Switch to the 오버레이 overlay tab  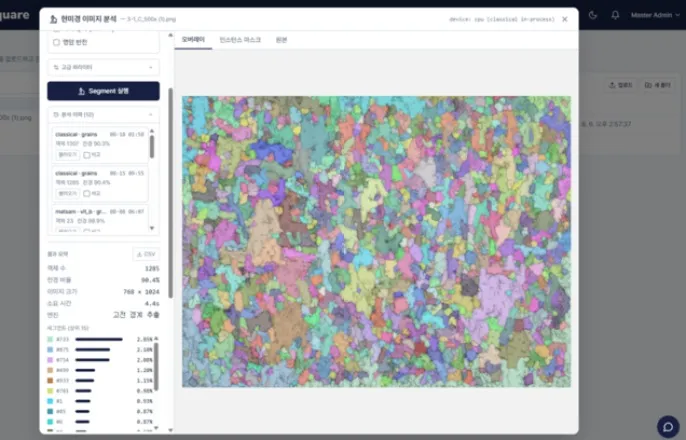click(193, 40)
